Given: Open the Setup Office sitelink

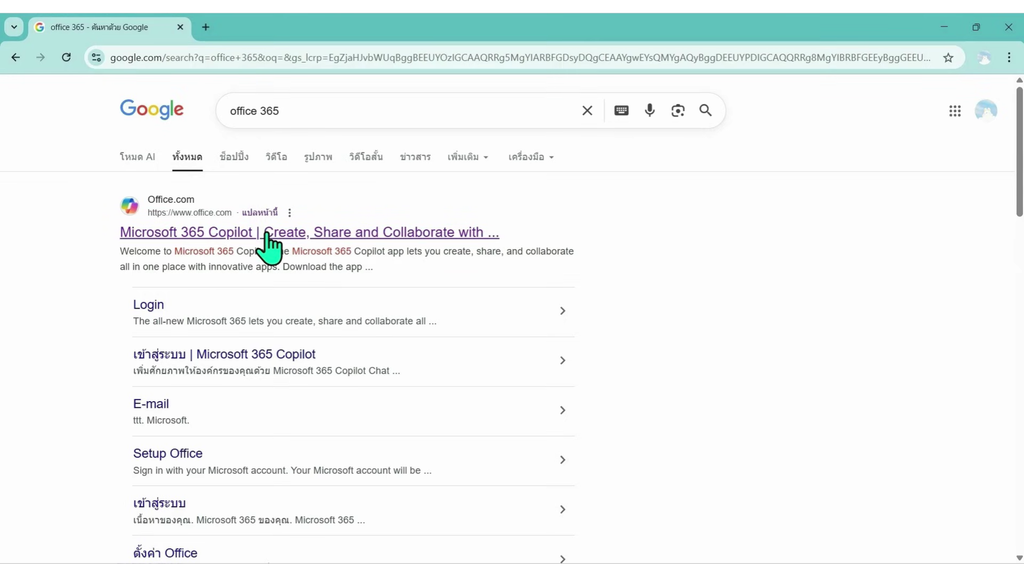Looking at the screenshot, I should [x=168, y=453].
